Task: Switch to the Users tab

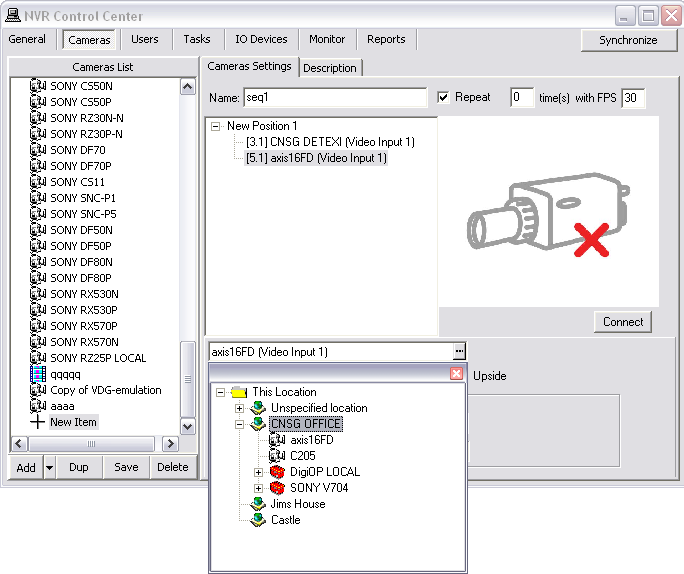Action: (x=145, y=39)
